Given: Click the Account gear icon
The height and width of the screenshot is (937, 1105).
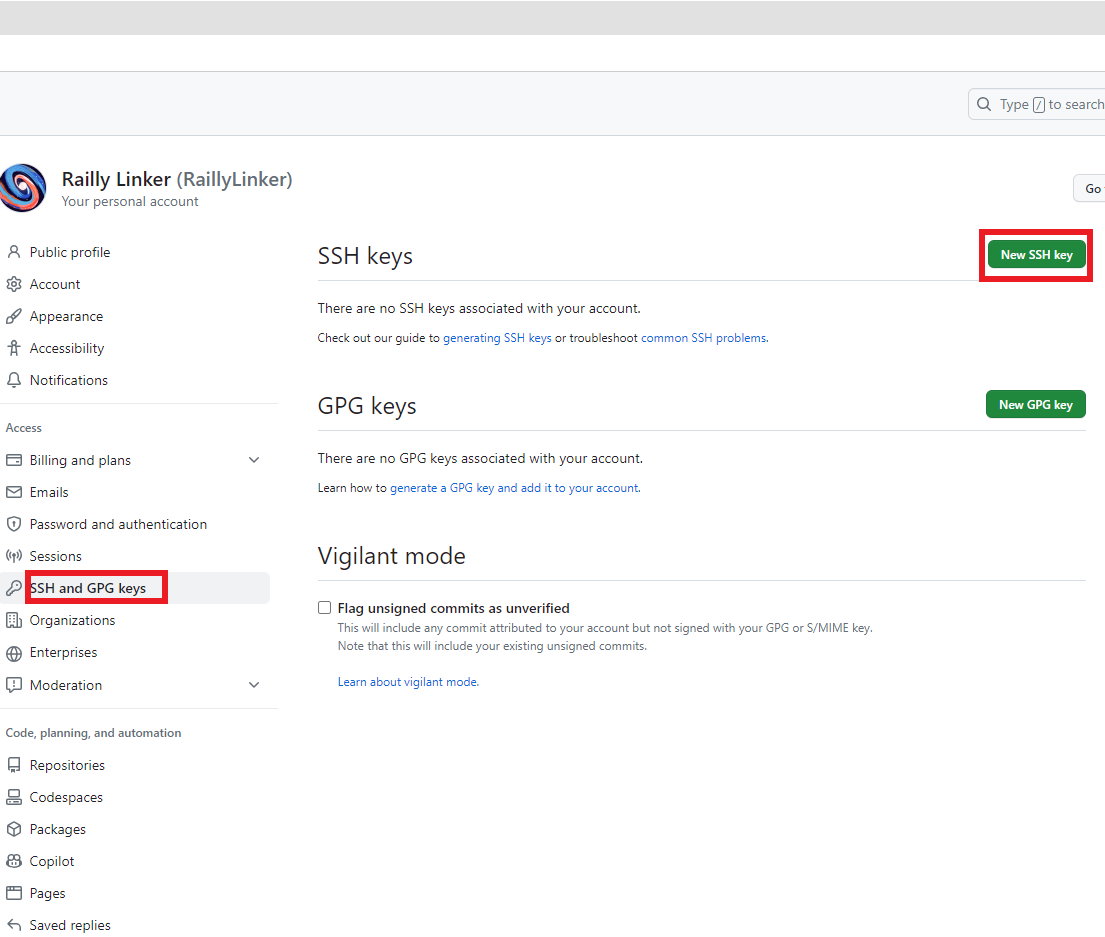Looking at the screenshot, I should click(14, 284).
